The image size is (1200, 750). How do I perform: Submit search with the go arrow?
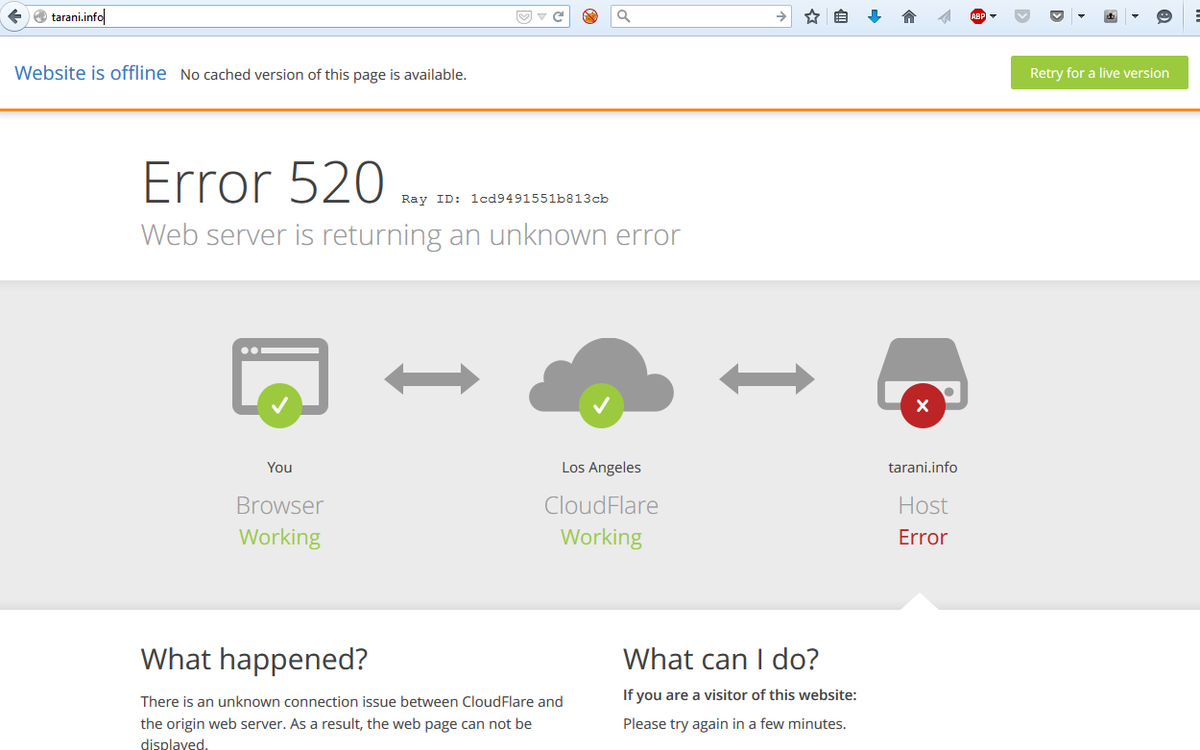(x=782, y=16)
